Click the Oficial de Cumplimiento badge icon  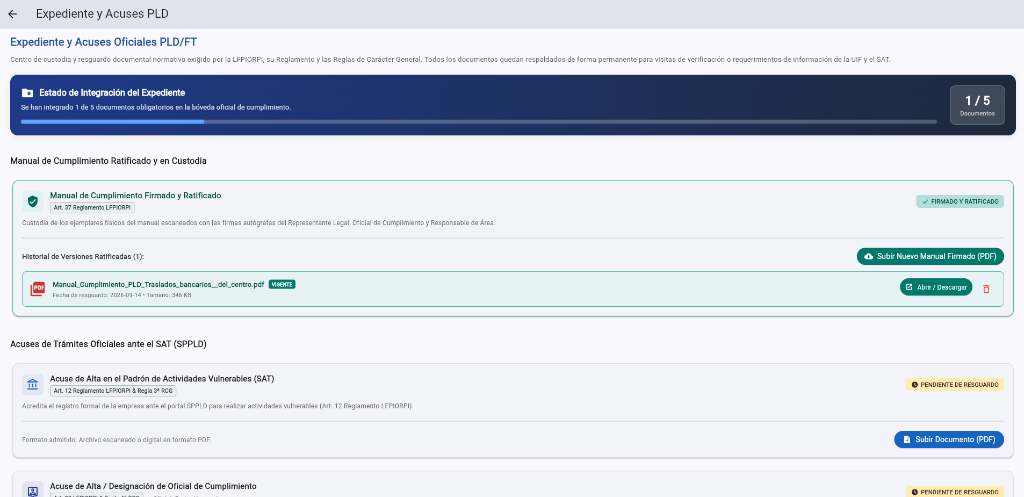pyautogui.click(x=33, y=490)
